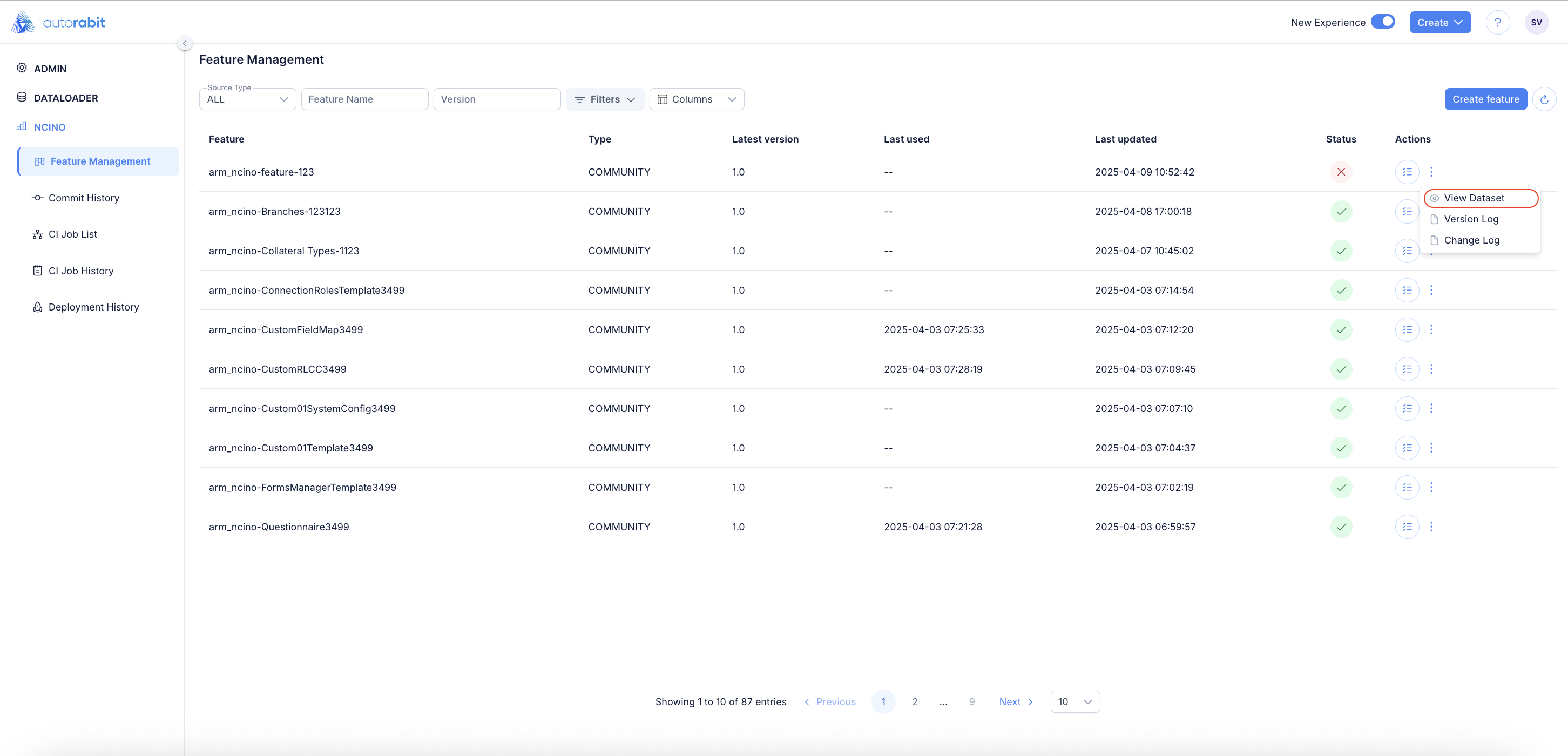This screenshot has height=756, width=1568.
Task: Click the Create feature button
Action: point(1485,99)
